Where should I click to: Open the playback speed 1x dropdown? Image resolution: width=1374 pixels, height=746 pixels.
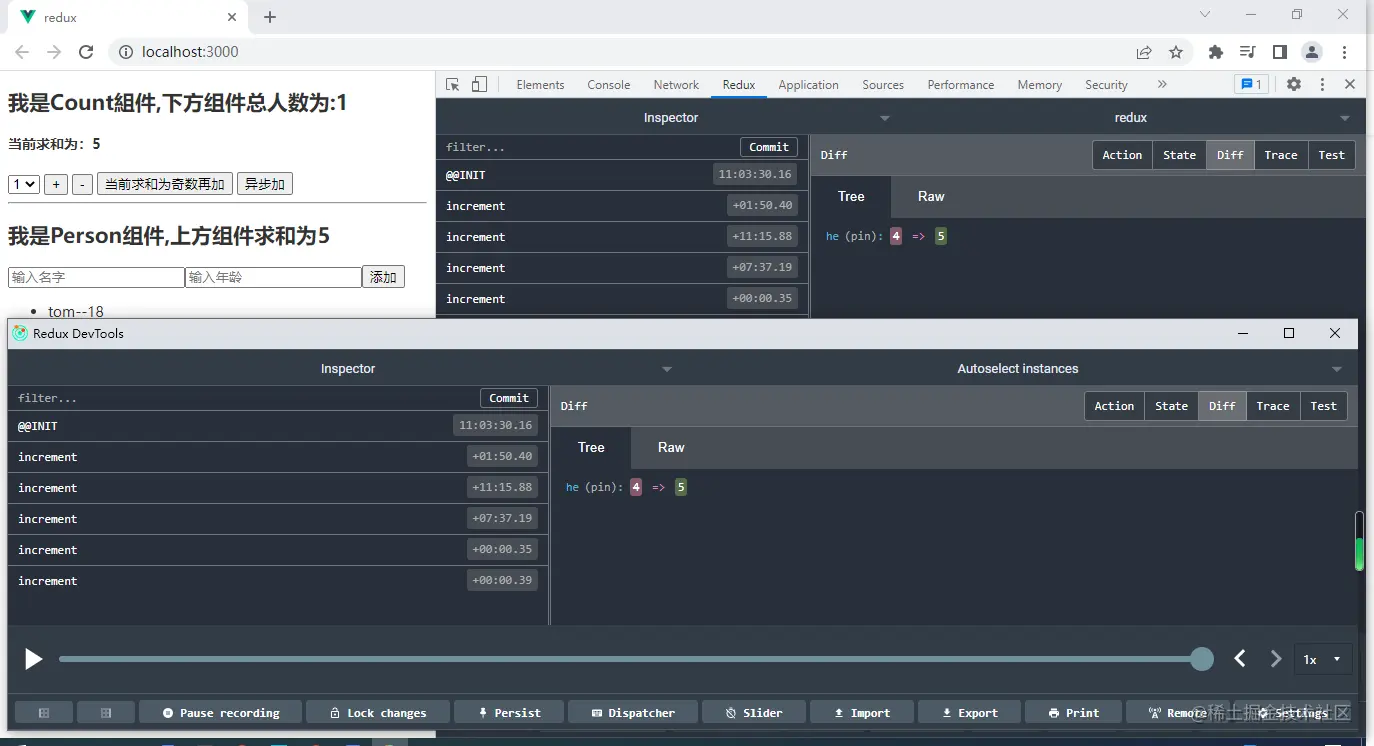coord(1323,659)
